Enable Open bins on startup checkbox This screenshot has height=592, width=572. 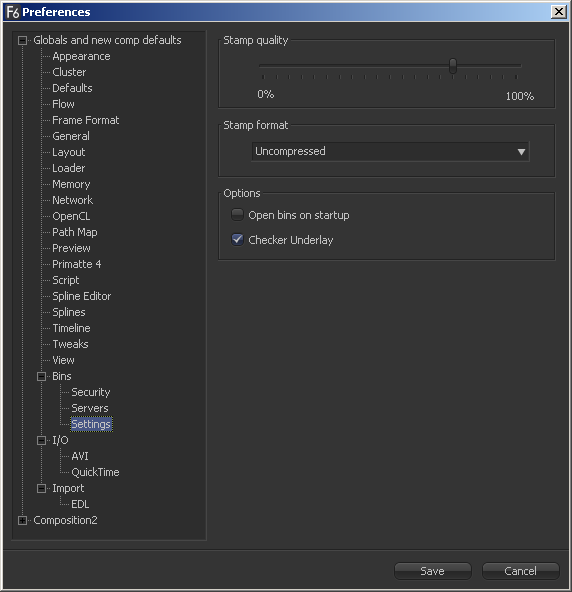coord(237,214)
